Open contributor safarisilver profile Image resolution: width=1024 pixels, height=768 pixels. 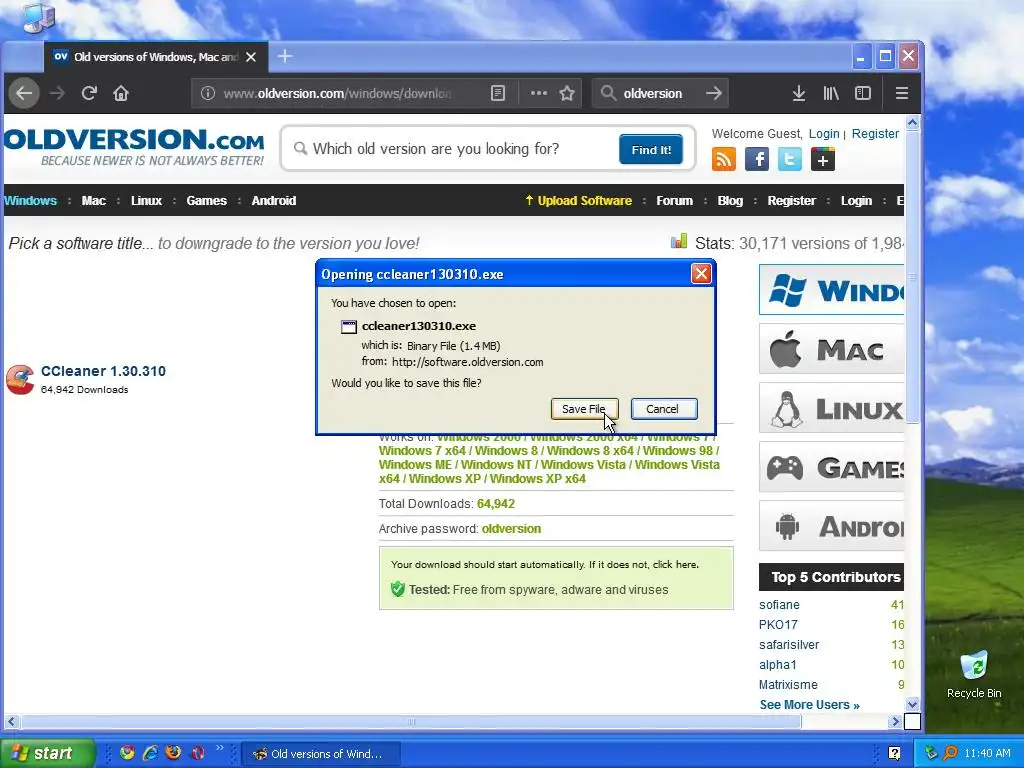pos(789,645)
